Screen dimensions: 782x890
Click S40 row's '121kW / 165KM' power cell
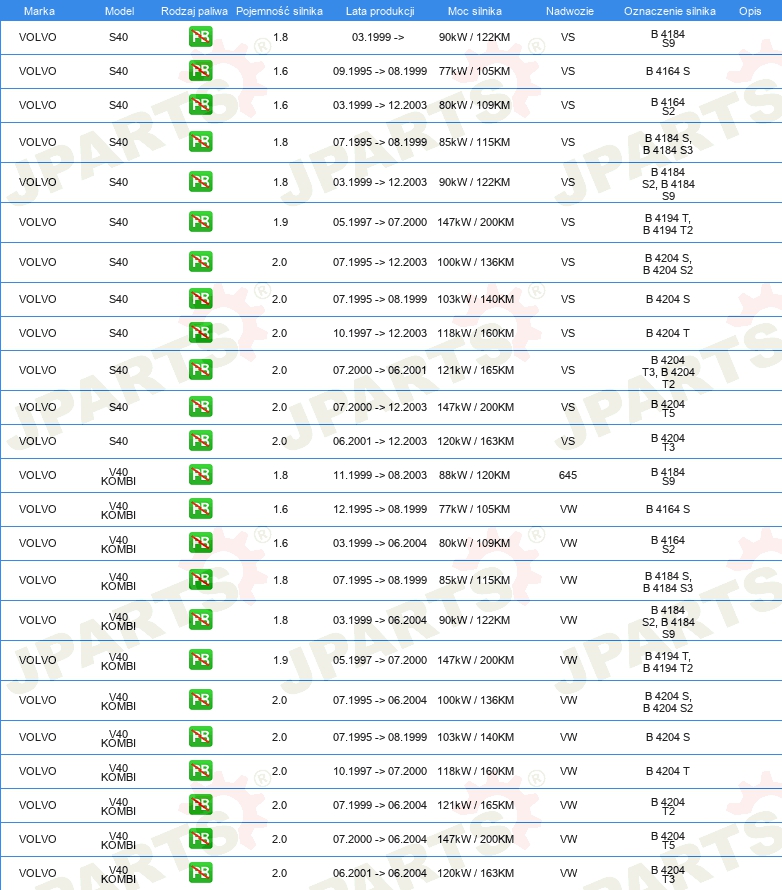pos(476,370)
